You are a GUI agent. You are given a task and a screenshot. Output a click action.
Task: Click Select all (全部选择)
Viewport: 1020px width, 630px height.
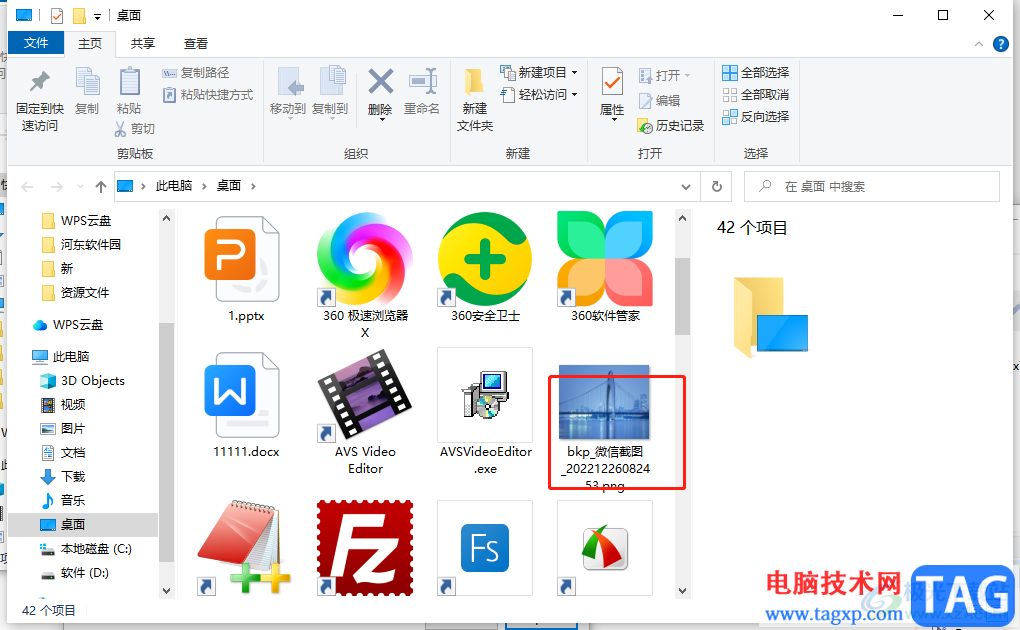(756, 73)
